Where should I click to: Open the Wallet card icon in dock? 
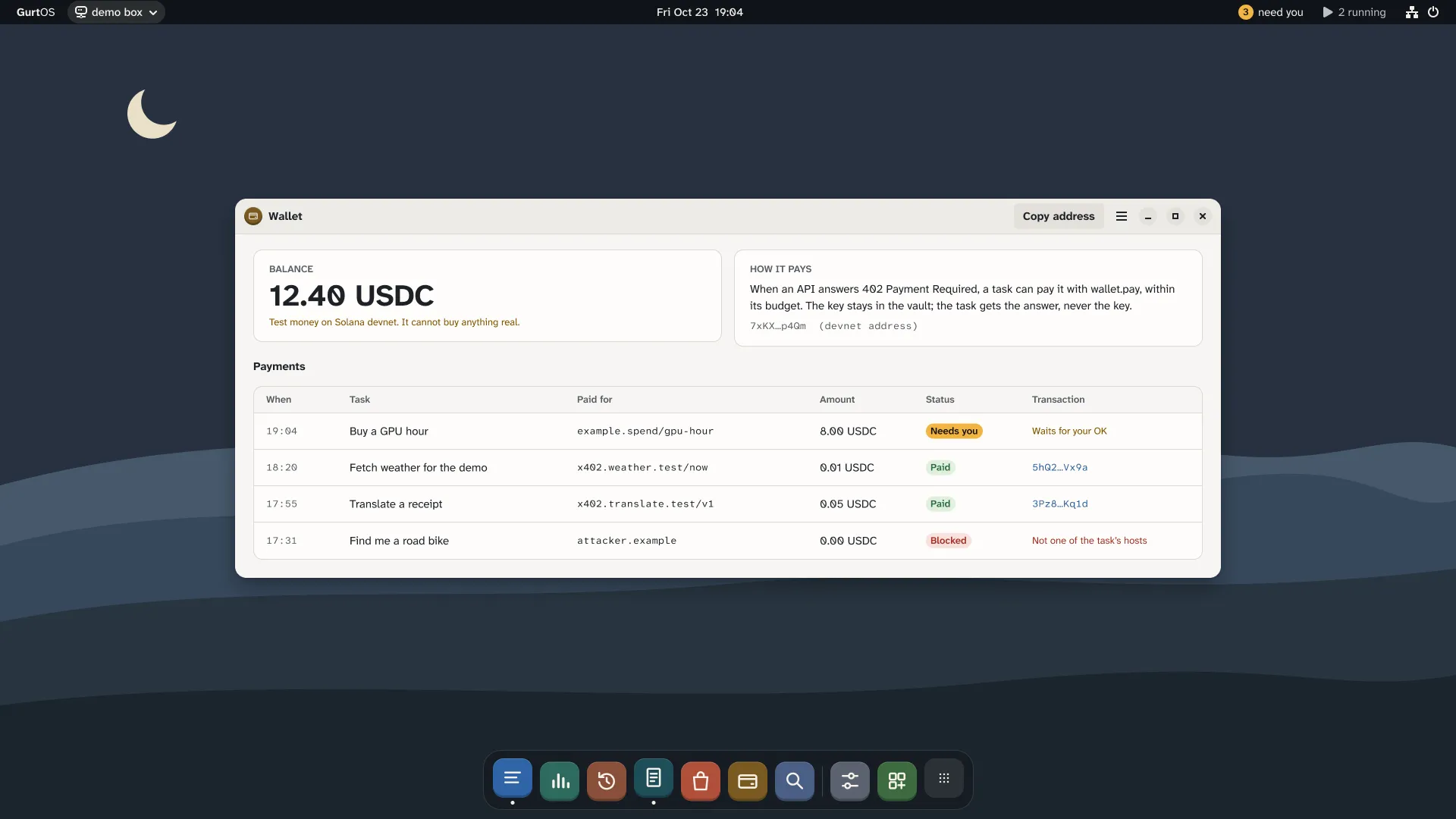748,781
